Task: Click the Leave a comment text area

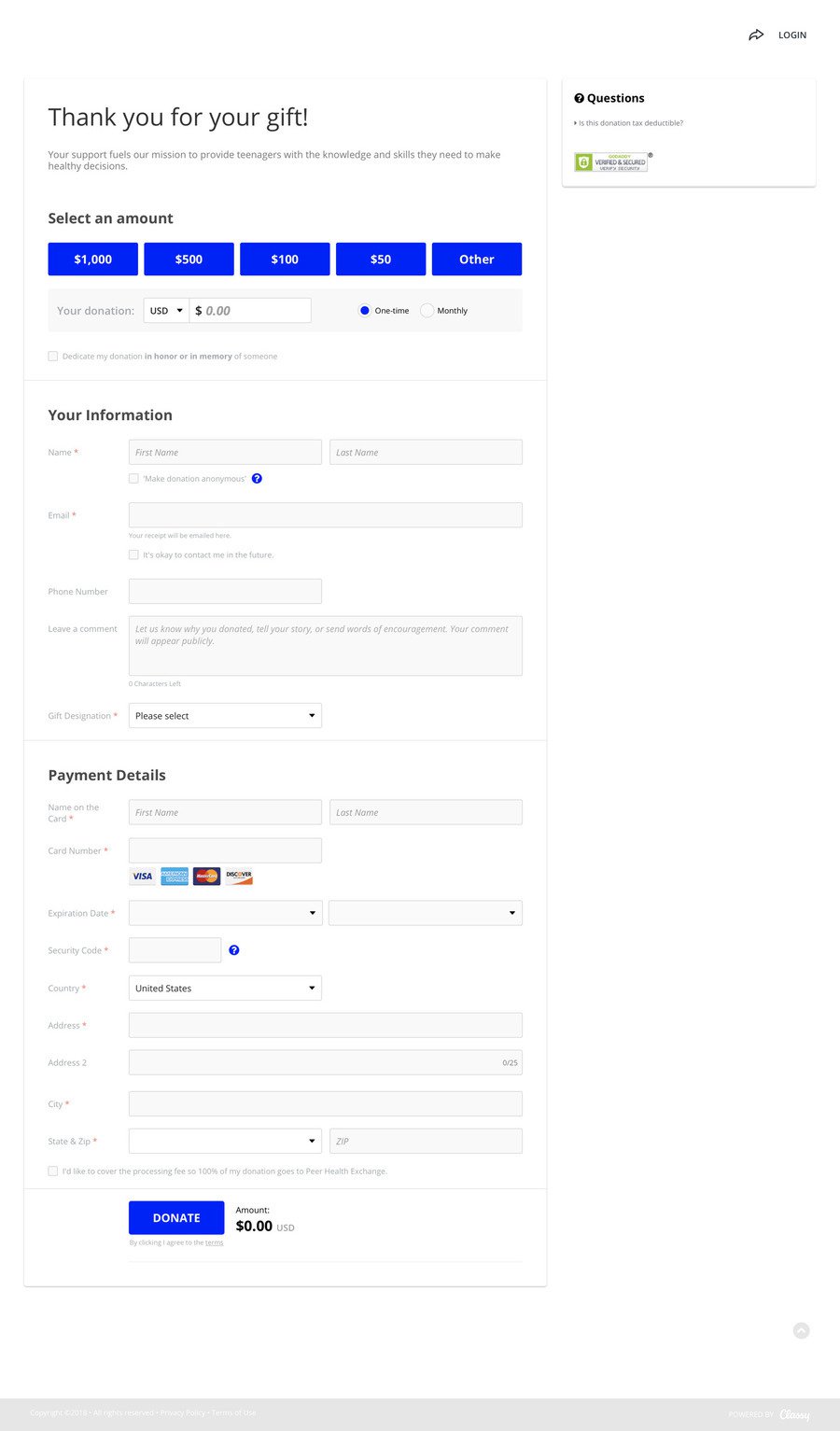Action: [326, 646]
